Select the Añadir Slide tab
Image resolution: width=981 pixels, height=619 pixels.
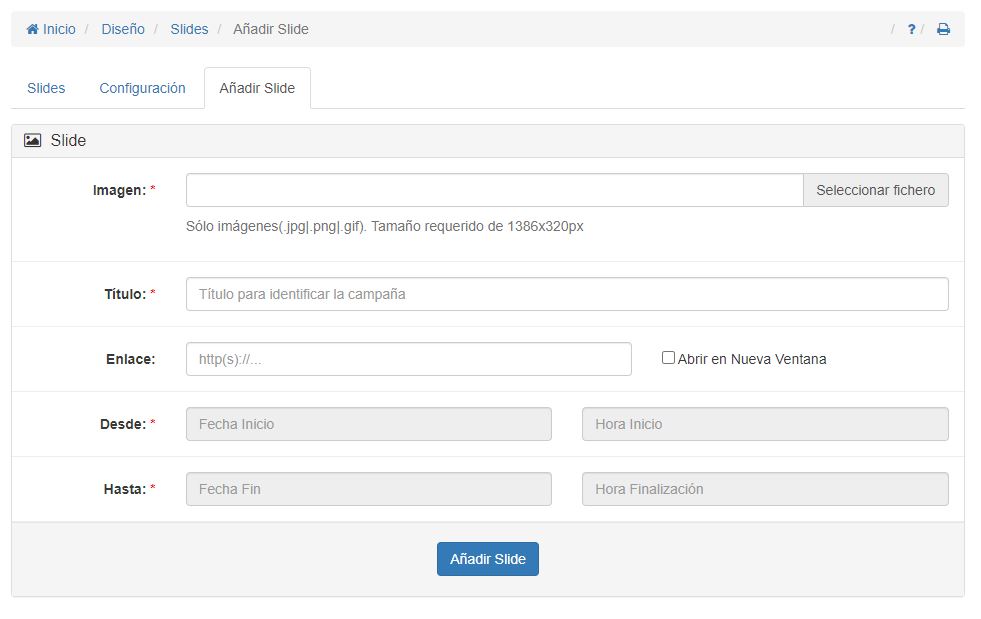pyautogui.click(x=258, y=87)
